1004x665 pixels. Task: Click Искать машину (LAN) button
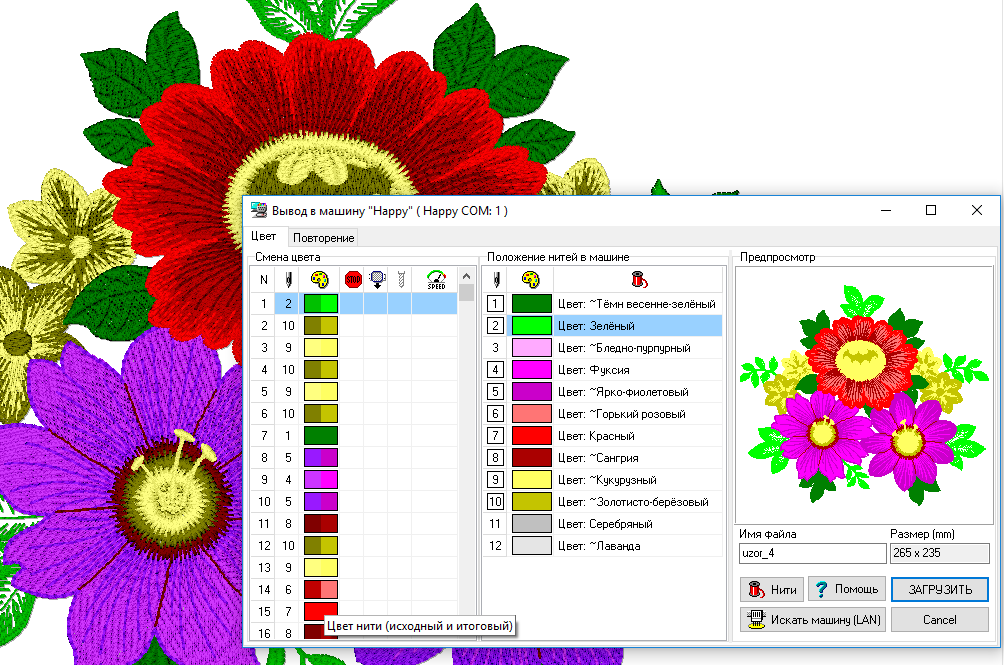pyautogui.click(x=813, y=620)
